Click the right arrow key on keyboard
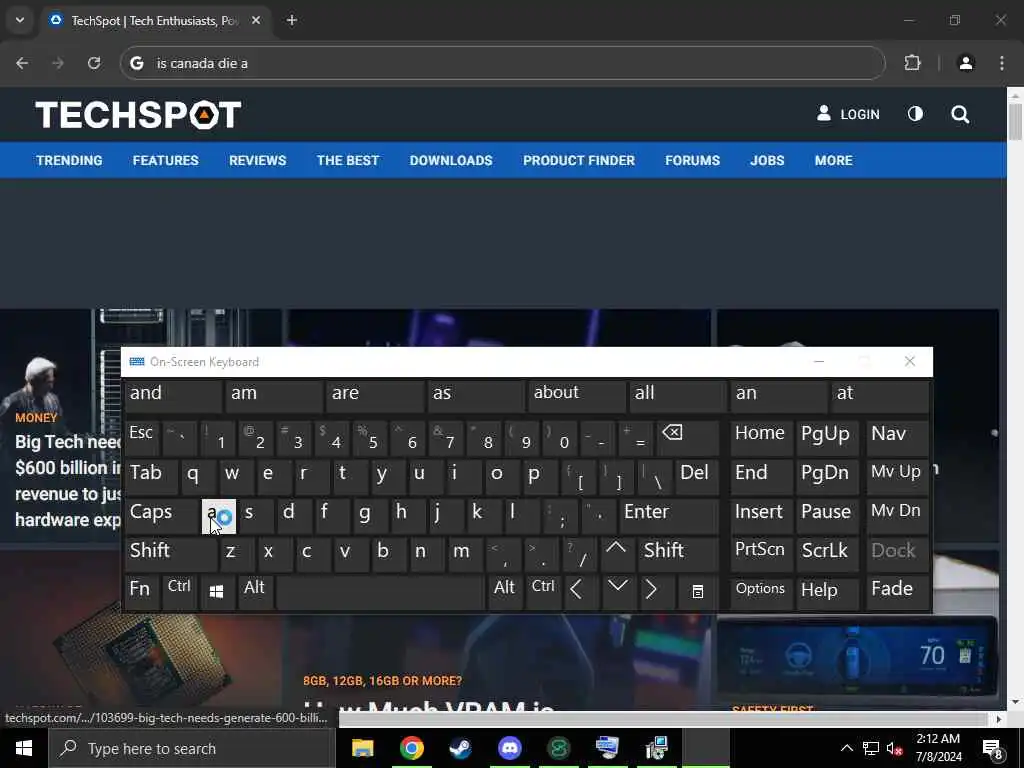The height and width of the screenshot is (768, 1024). pos(655,593)
